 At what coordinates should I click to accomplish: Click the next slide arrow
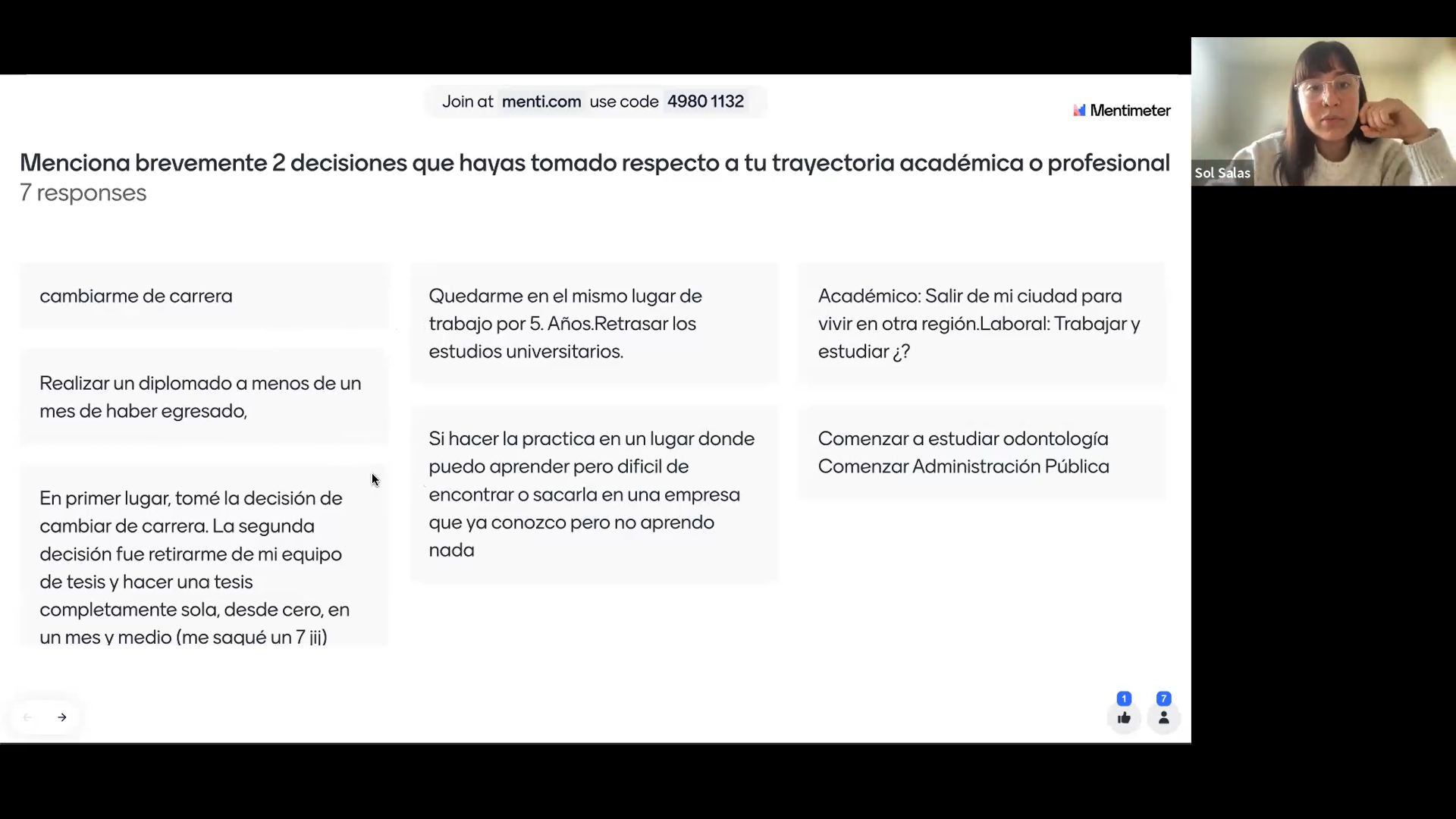[62, 717]
